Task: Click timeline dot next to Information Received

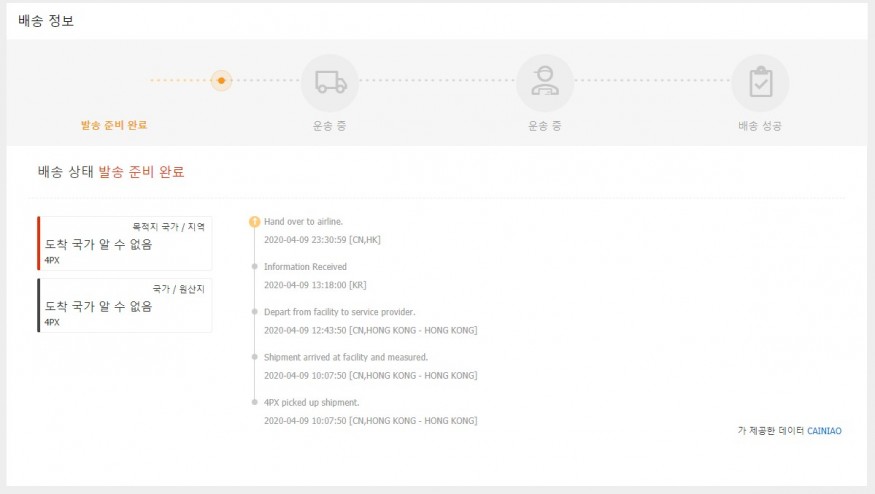Action: (254, 267)
